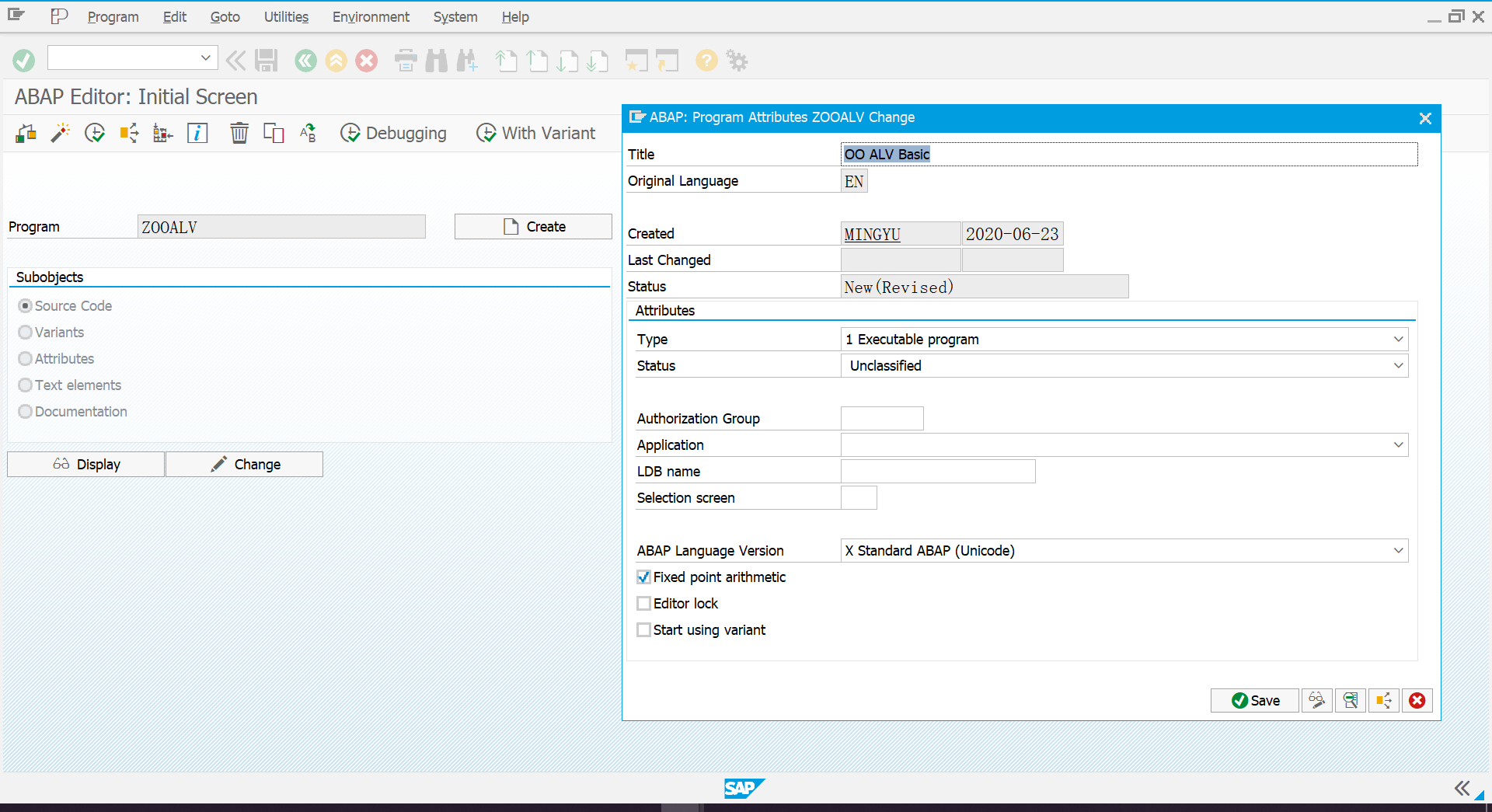Click the trash can Delete icon
Screen dimensions: 1492x812
click(x=239, y=133)
